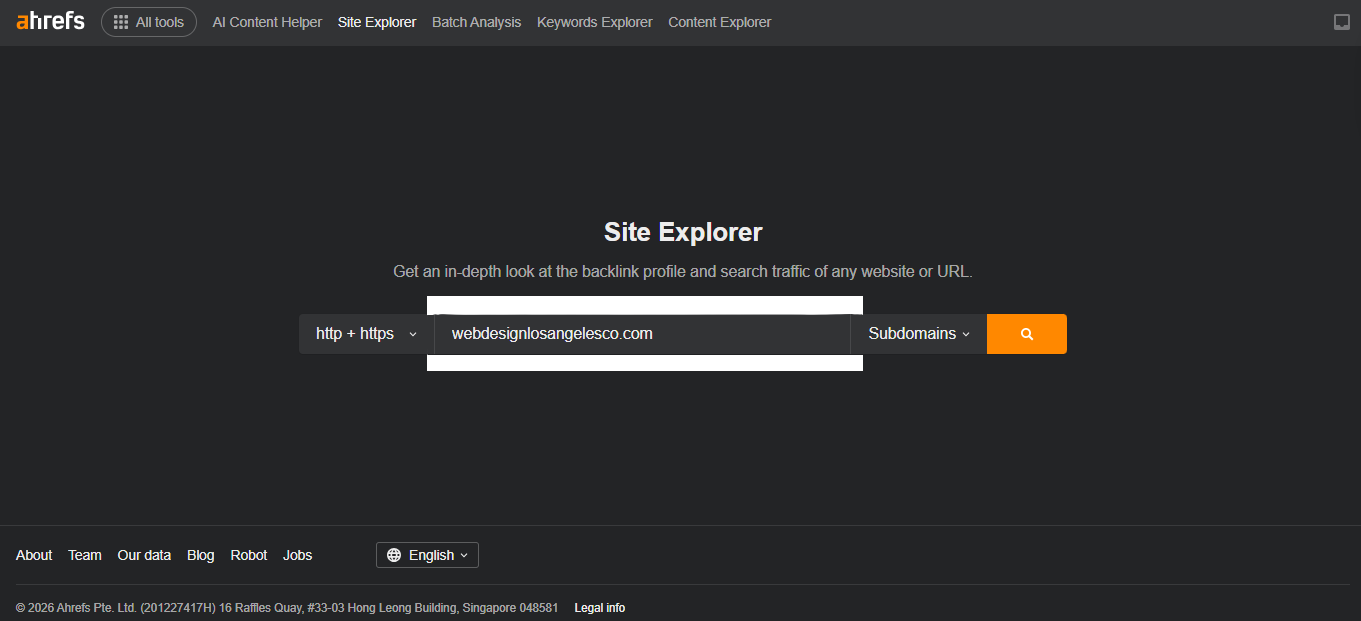Click the orange search button

pos(1027,334)
